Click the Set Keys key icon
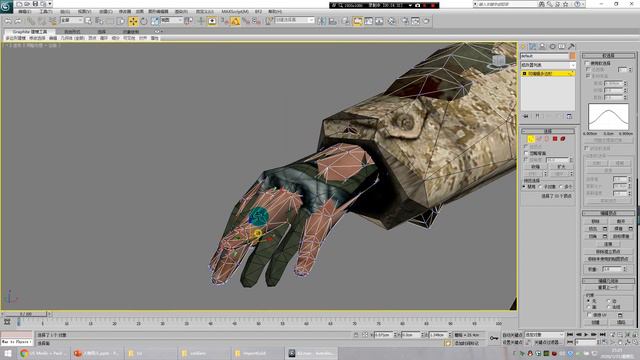 click(x=494, y=338)
